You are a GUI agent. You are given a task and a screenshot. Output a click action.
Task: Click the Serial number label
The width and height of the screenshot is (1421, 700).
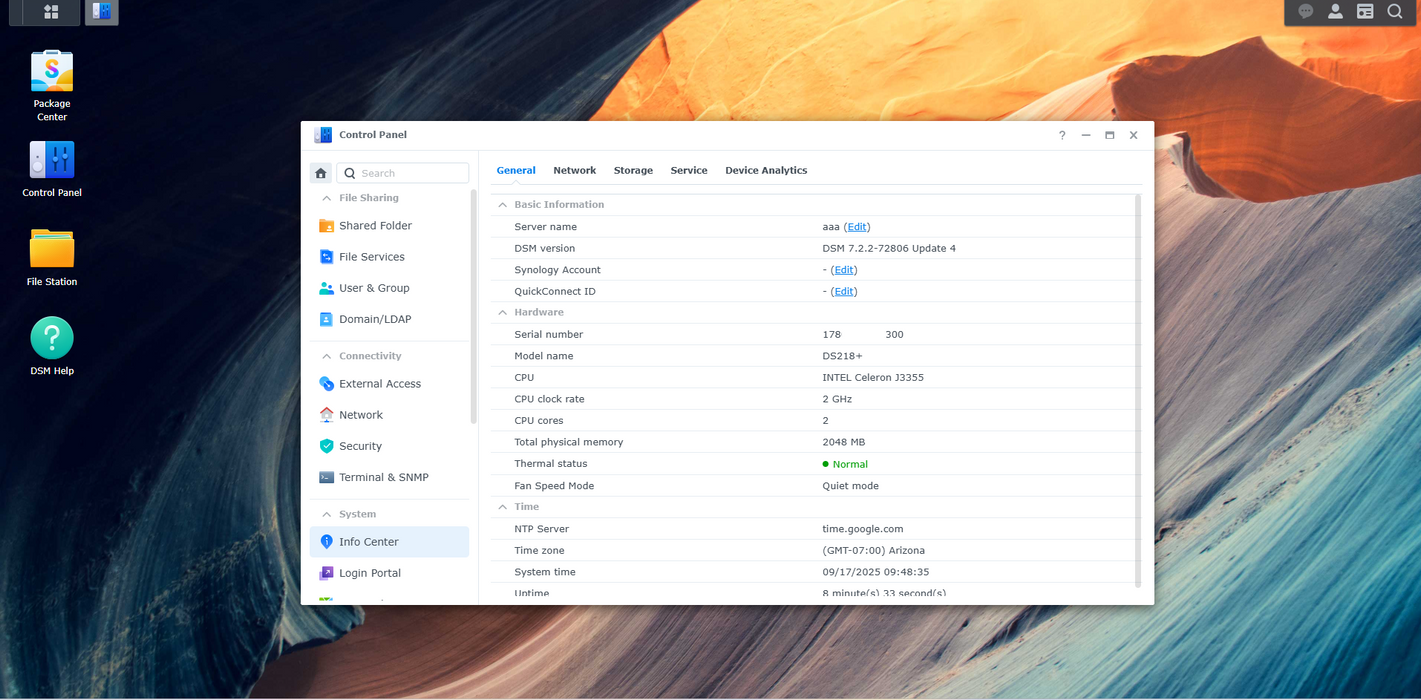point(548,335)
